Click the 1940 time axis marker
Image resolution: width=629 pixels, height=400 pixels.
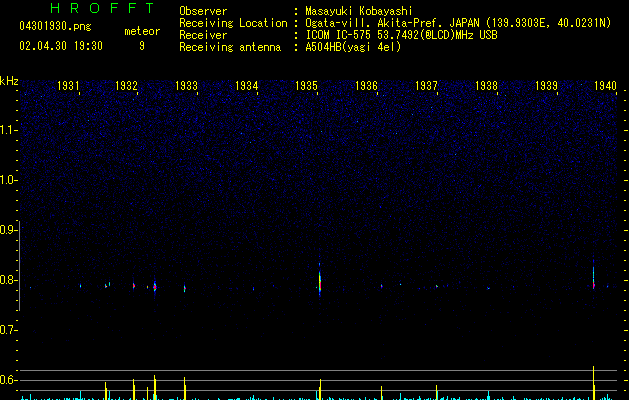[605, 85]
